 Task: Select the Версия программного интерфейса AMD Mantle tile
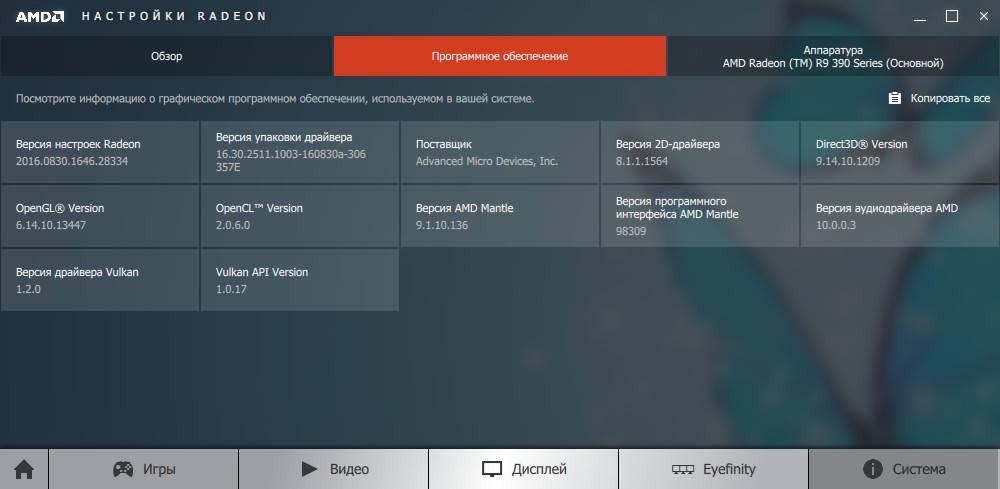coord(700,216)
